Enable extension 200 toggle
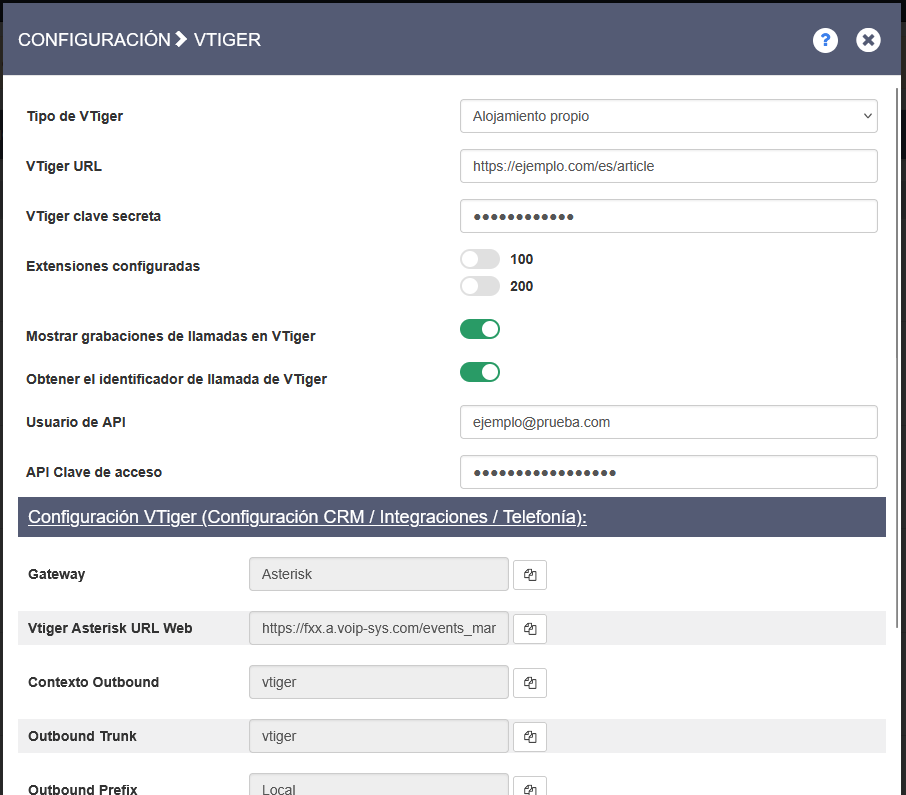 click(x=480, y=286)
